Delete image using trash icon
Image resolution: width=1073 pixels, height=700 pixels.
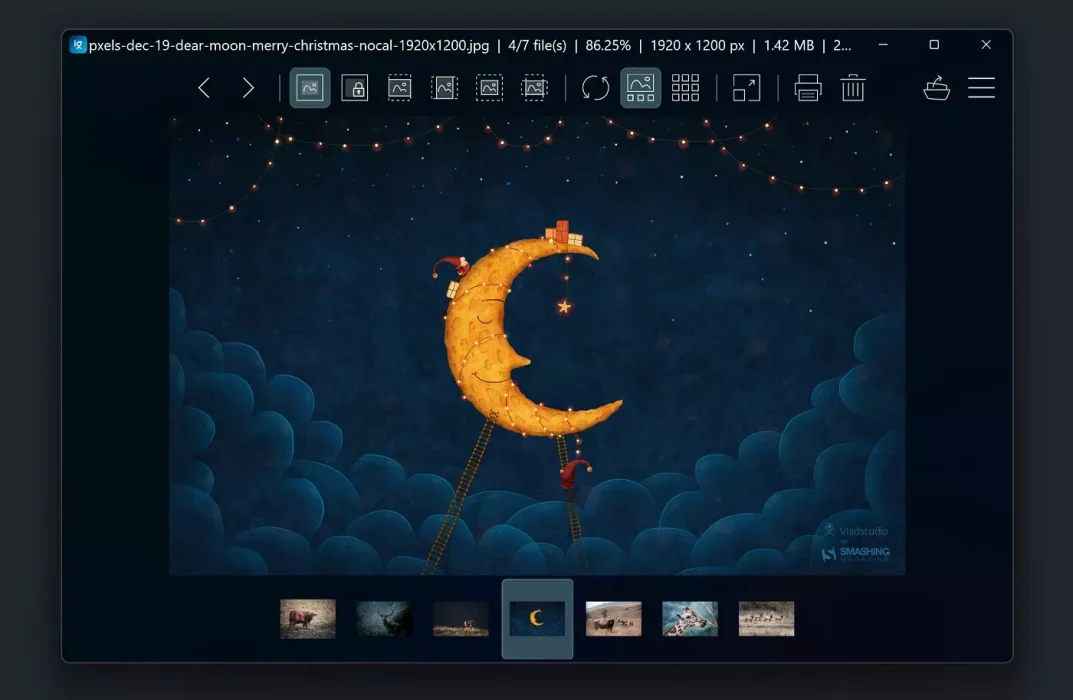point(853,88)
